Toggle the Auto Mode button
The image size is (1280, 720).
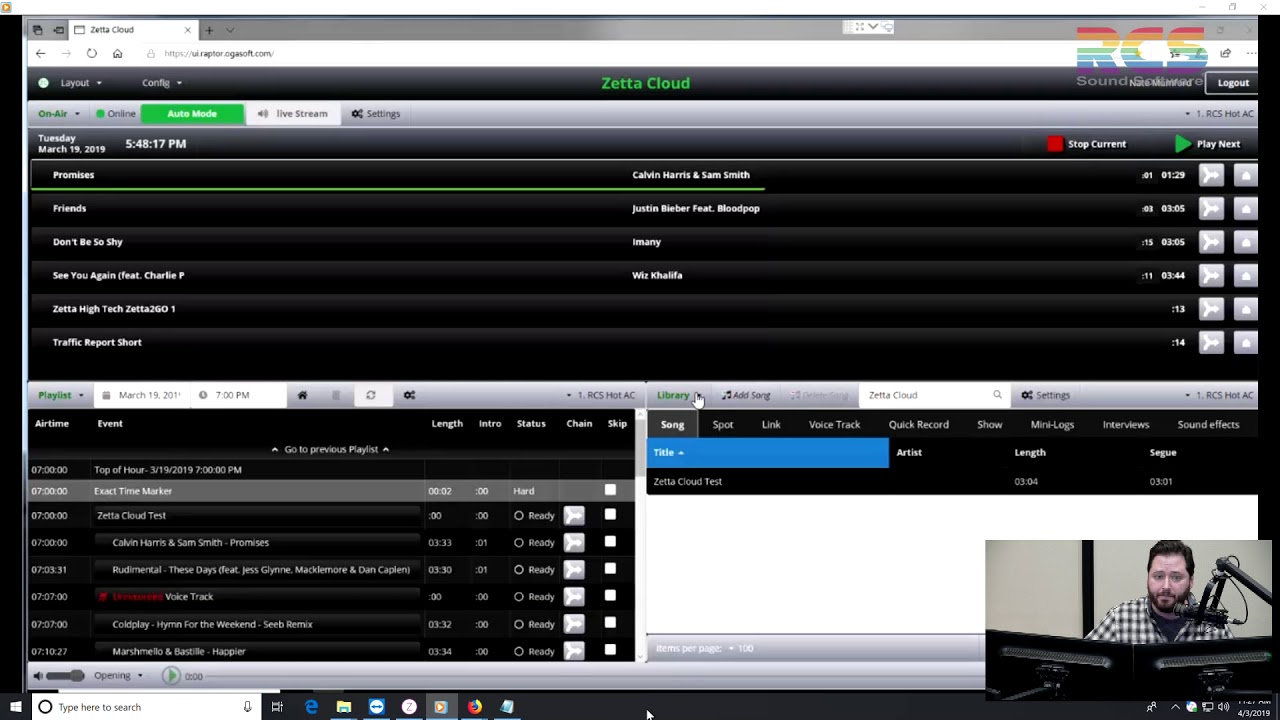pyautogui.click(x=192, y=114)
